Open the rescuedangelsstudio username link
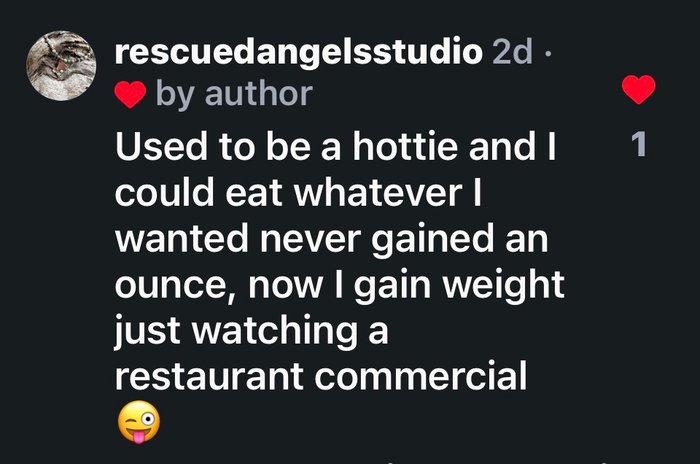This screenshot has width=700, height=464. pos(299,54)
